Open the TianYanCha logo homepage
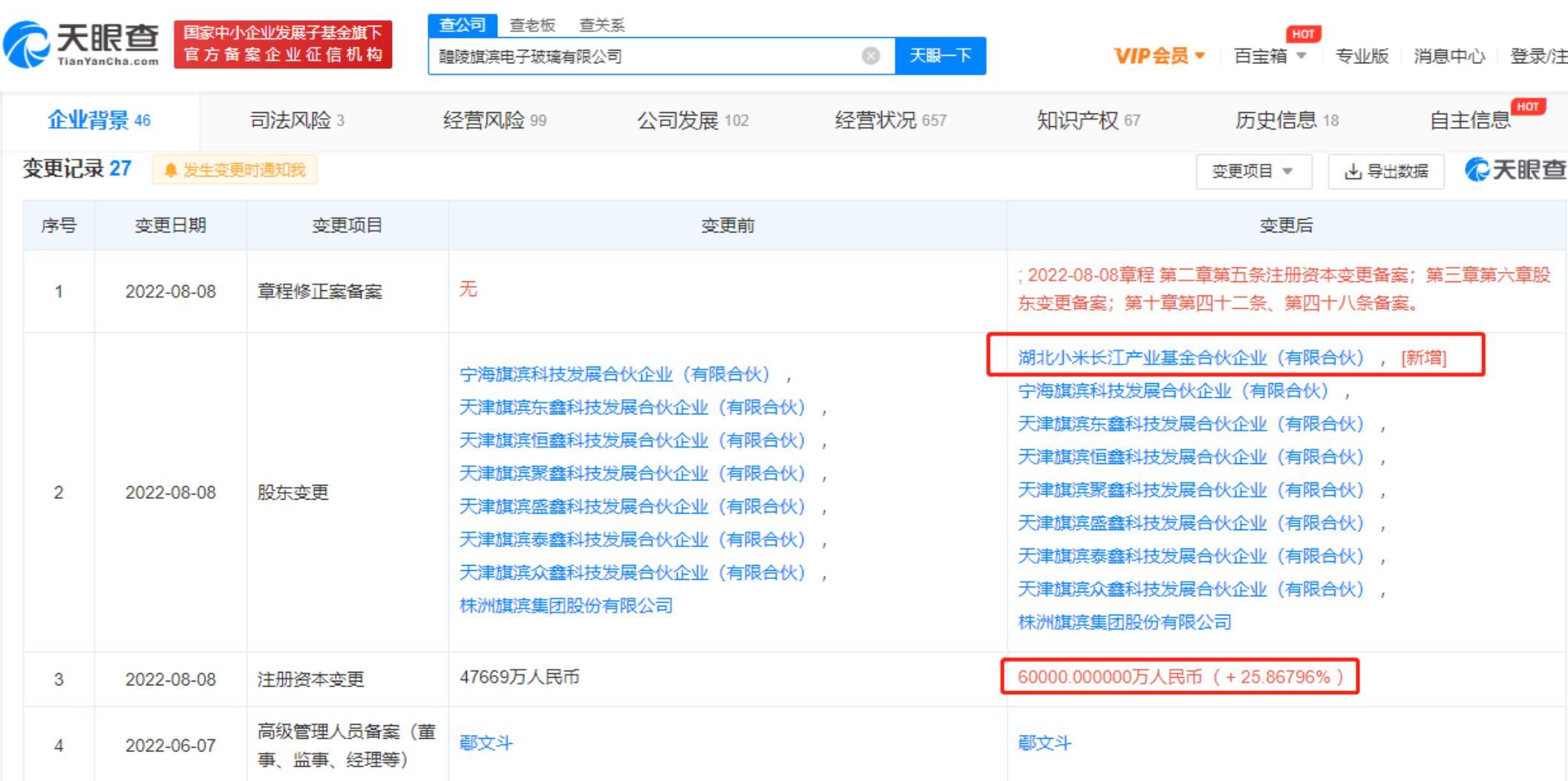 click(x=82, y=45)
